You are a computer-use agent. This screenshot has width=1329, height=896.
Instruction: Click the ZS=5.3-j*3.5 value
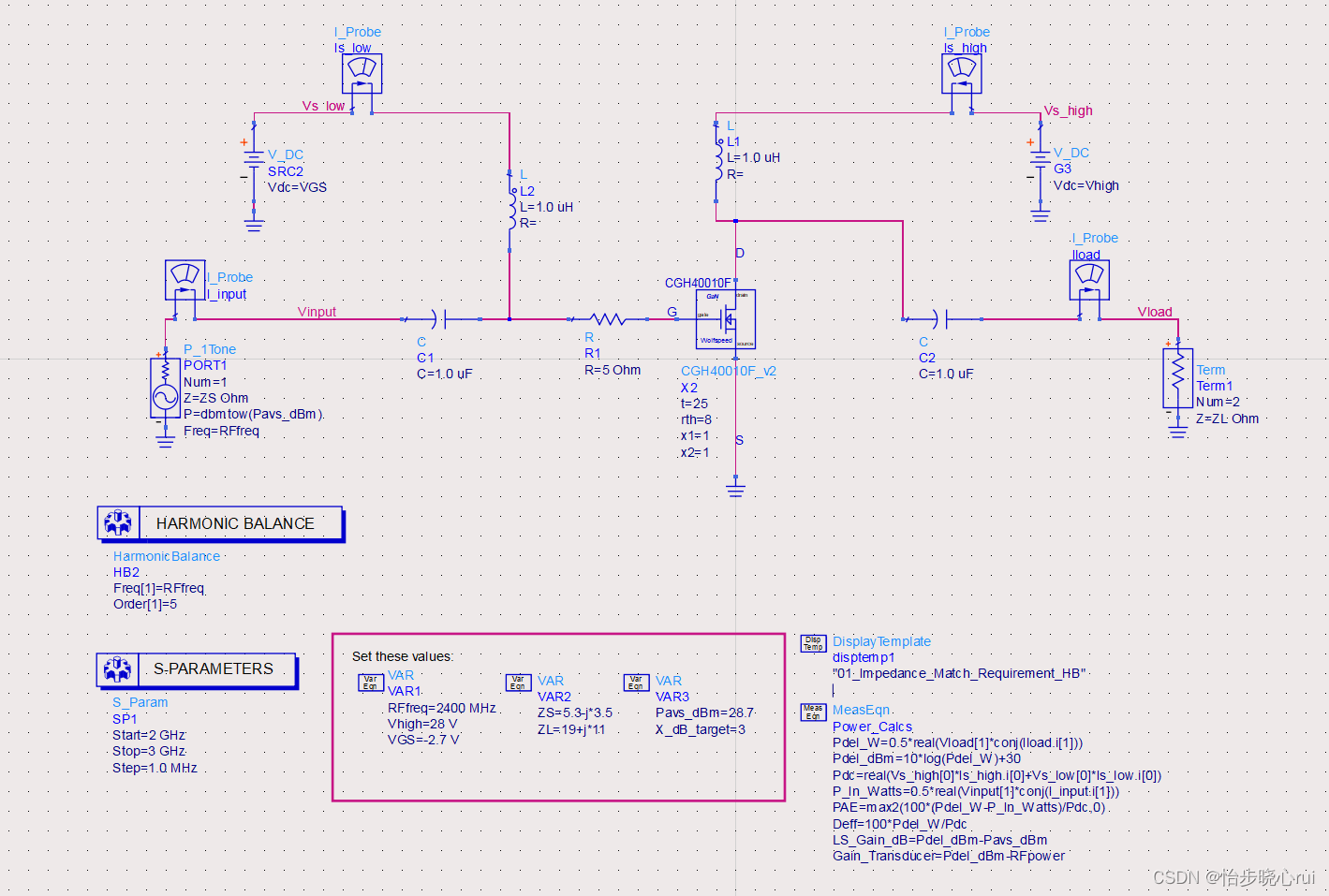coord(575,712)
